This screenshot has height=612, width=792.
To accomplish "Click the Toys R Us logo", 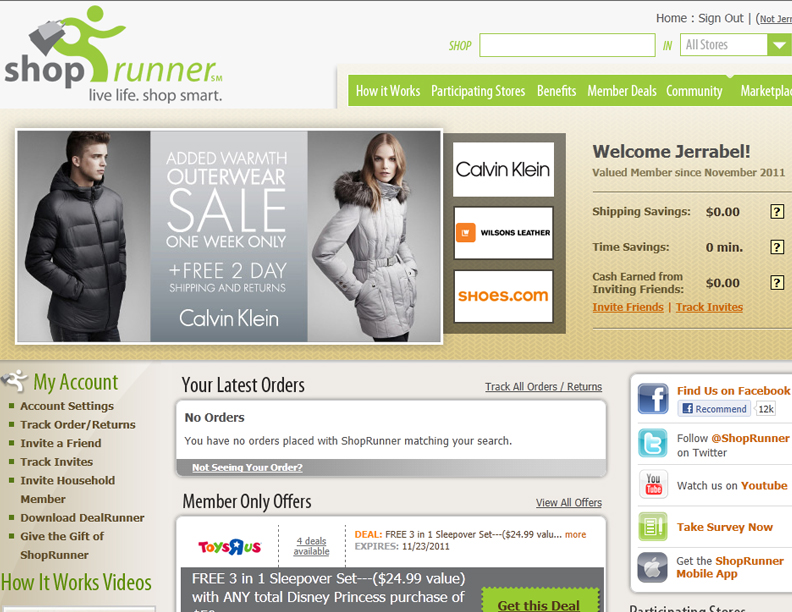I will [229, 546].
